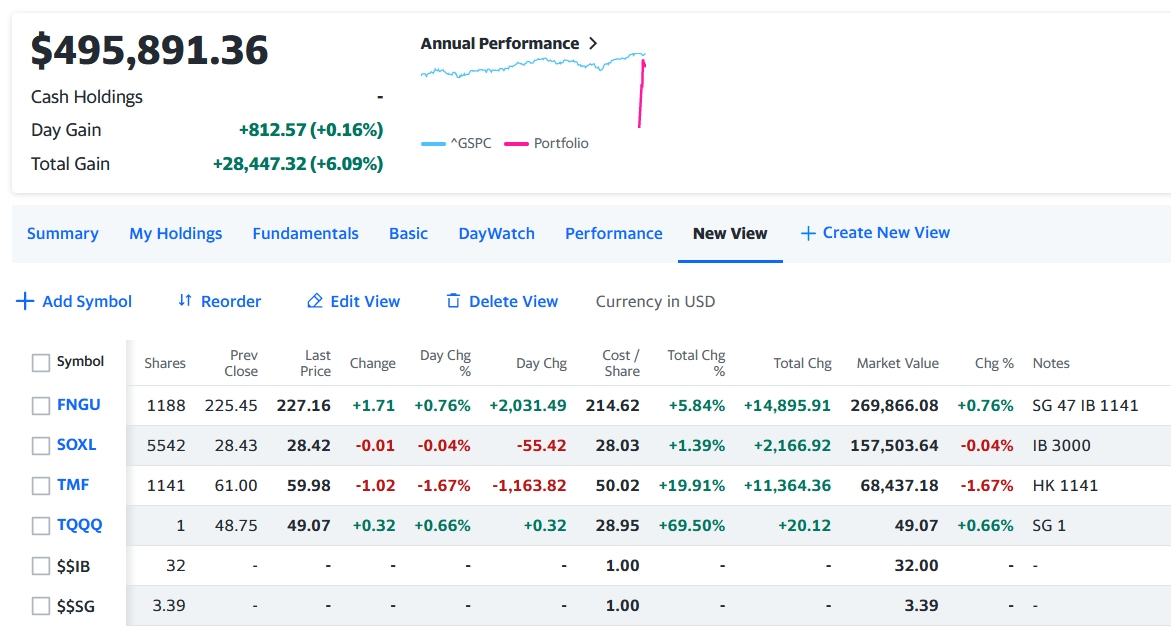Open Annual Performance via chevron arrow
This screenshot has width=1171, height=641.
pos(593,43)
